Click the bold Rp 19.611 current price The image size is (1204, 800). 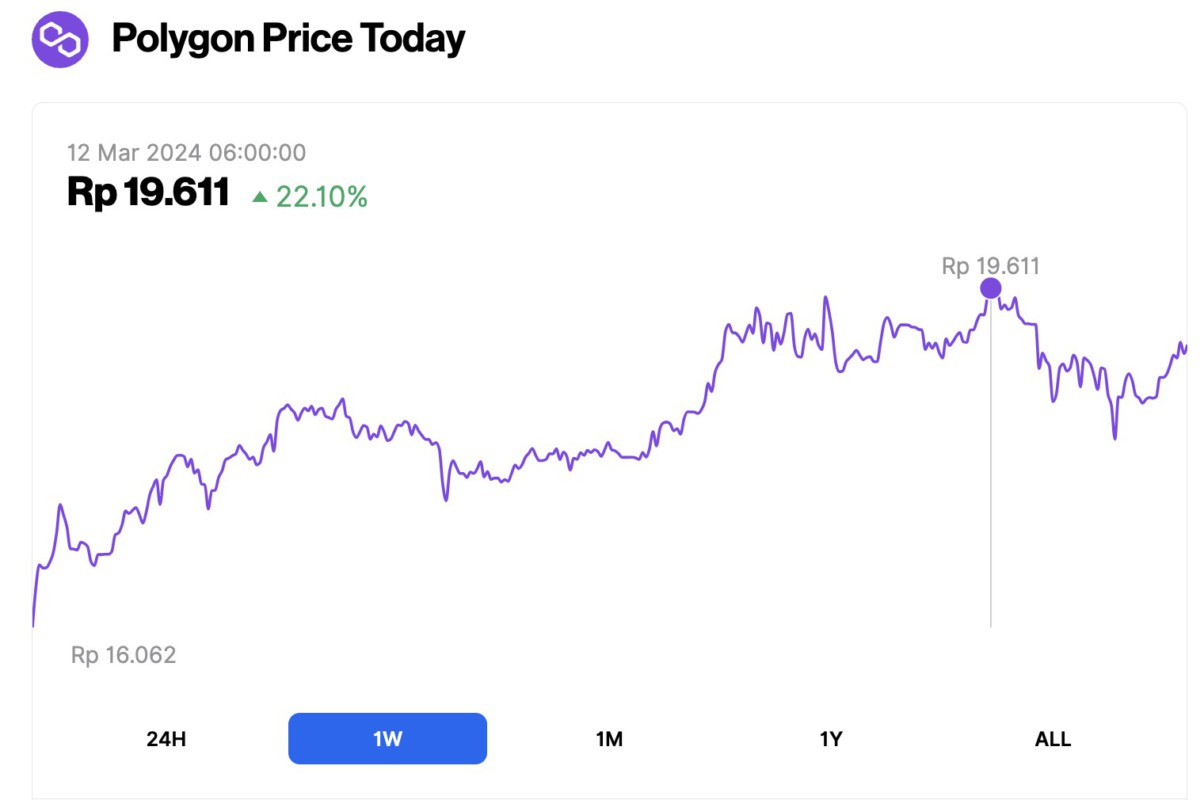pos(148,192)
